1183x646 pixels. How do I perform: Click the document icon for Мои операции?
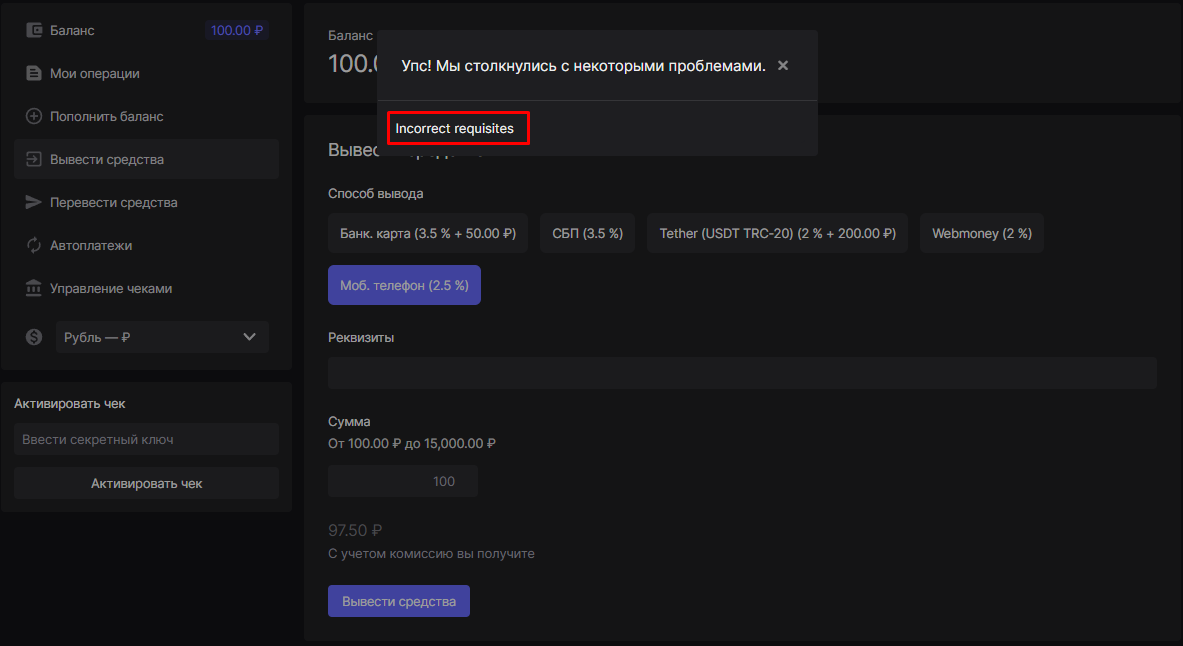(33, 74)
